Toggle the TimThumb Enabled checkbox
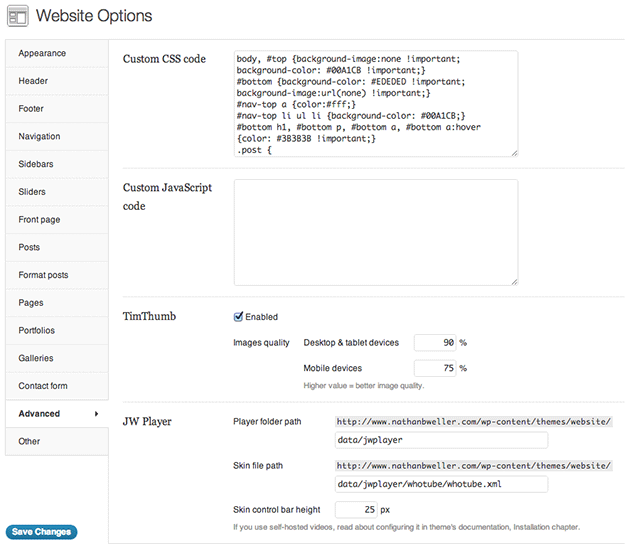Image resolution: width=625 pixels, height=556 pixels. (239, 317)
